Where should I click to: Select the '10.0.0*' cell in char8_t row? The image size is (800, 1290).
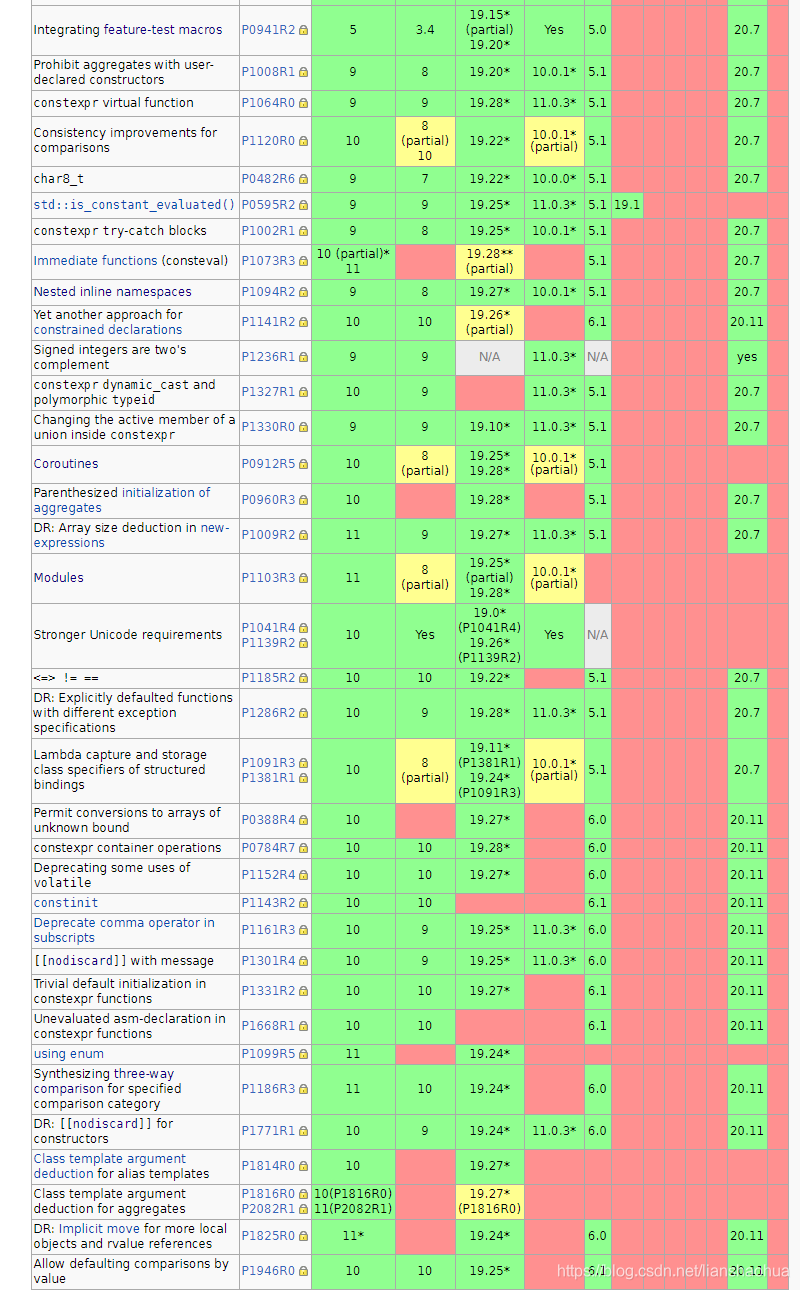click(554, 179)
